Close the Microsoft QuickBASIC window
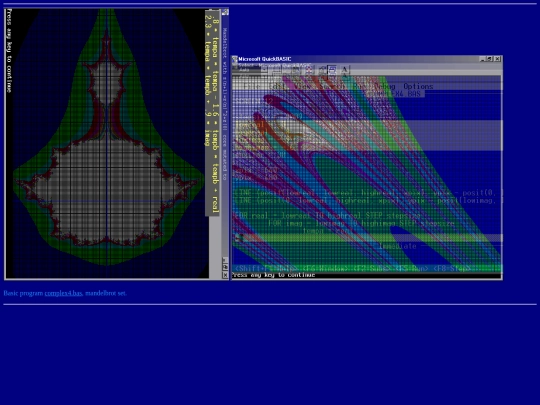The height and width of the screenshot is (405, 540). [498, 59]
